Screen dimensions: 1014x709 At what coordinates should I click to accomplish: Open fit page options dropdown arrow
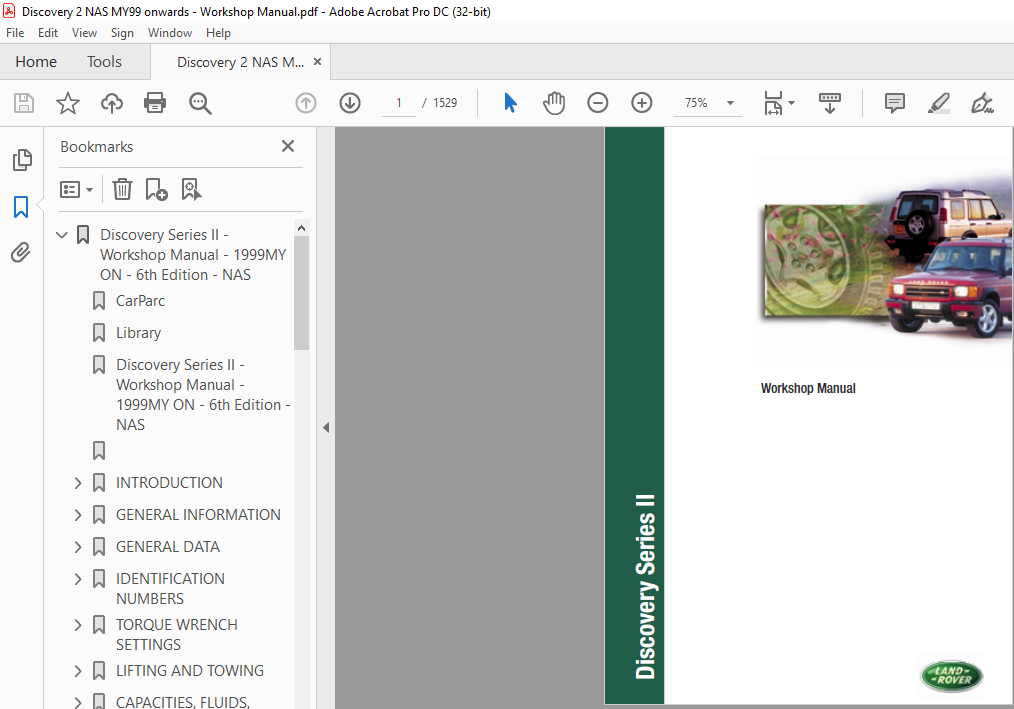point(792,103)
